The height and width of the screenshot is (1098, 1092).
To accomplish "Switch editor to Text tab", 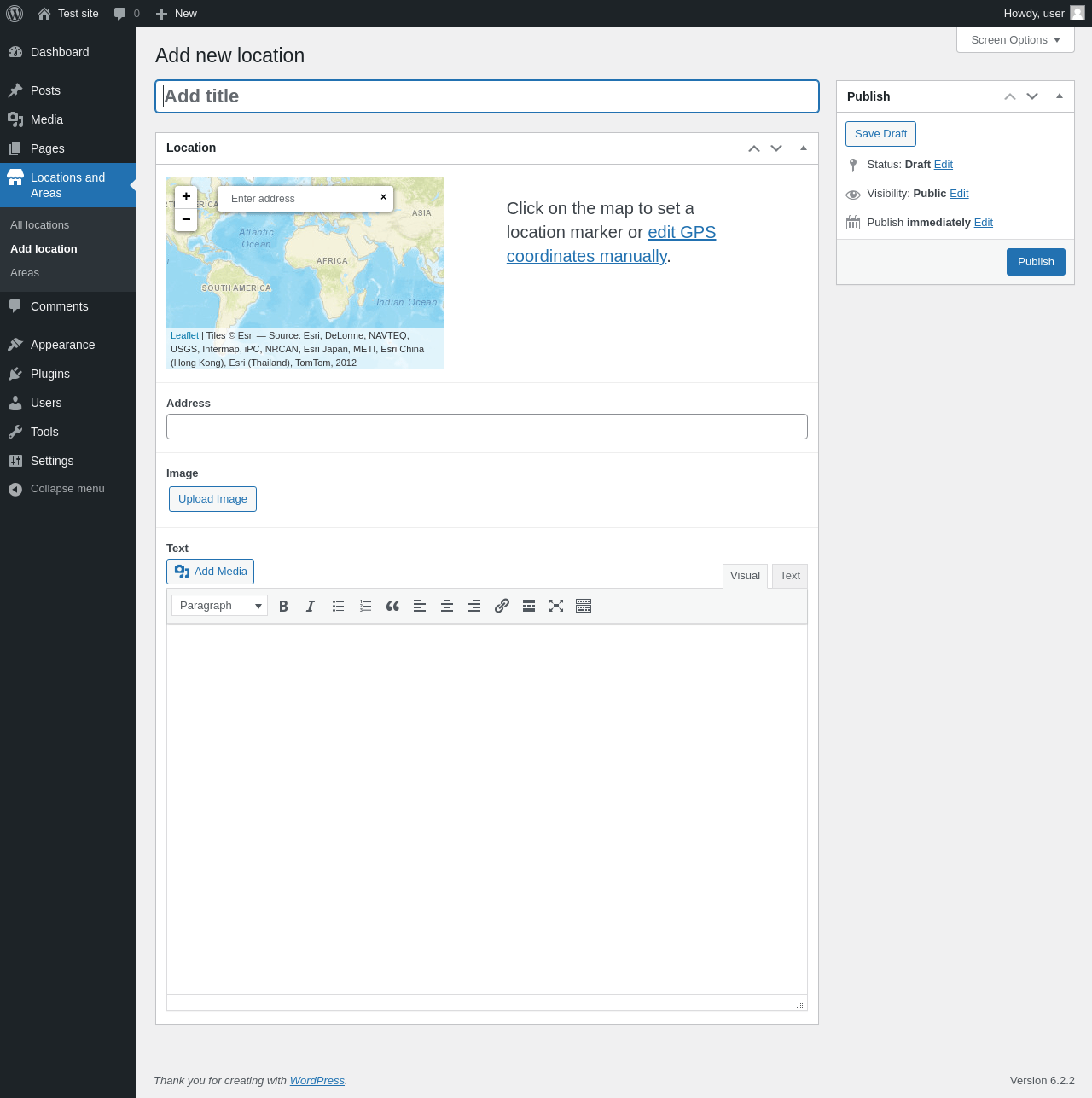I will coord(790,576).
